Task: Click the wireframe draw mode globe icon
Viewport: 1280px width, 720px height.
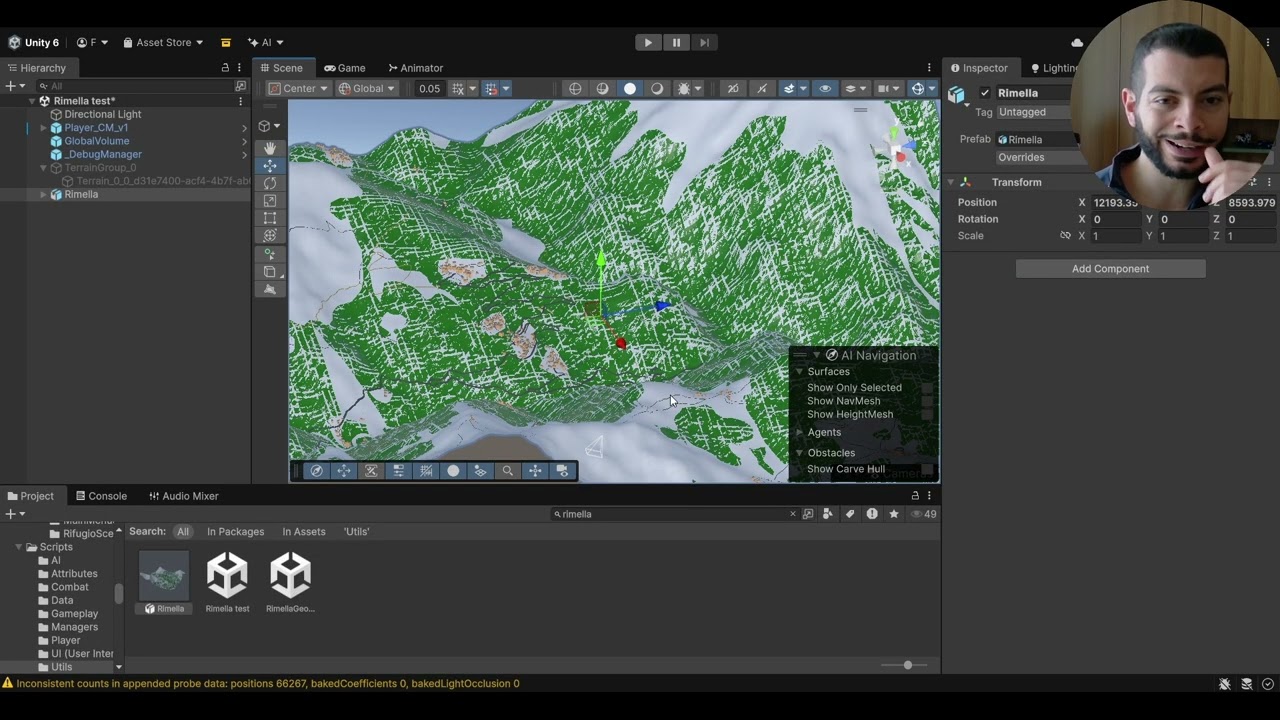Action: 575,89
